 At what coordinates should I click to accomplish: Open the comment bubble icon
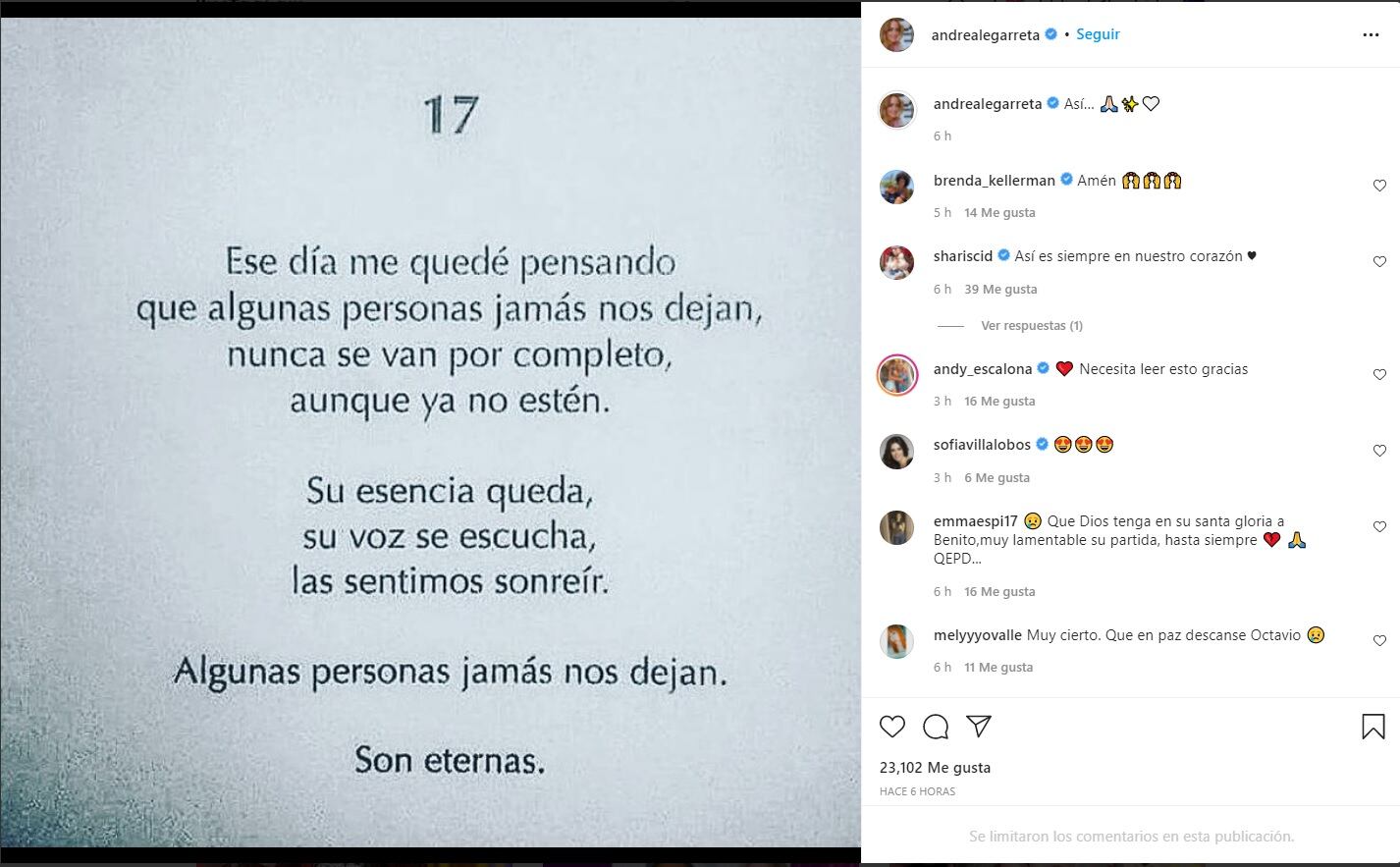[x=936, y=727]
